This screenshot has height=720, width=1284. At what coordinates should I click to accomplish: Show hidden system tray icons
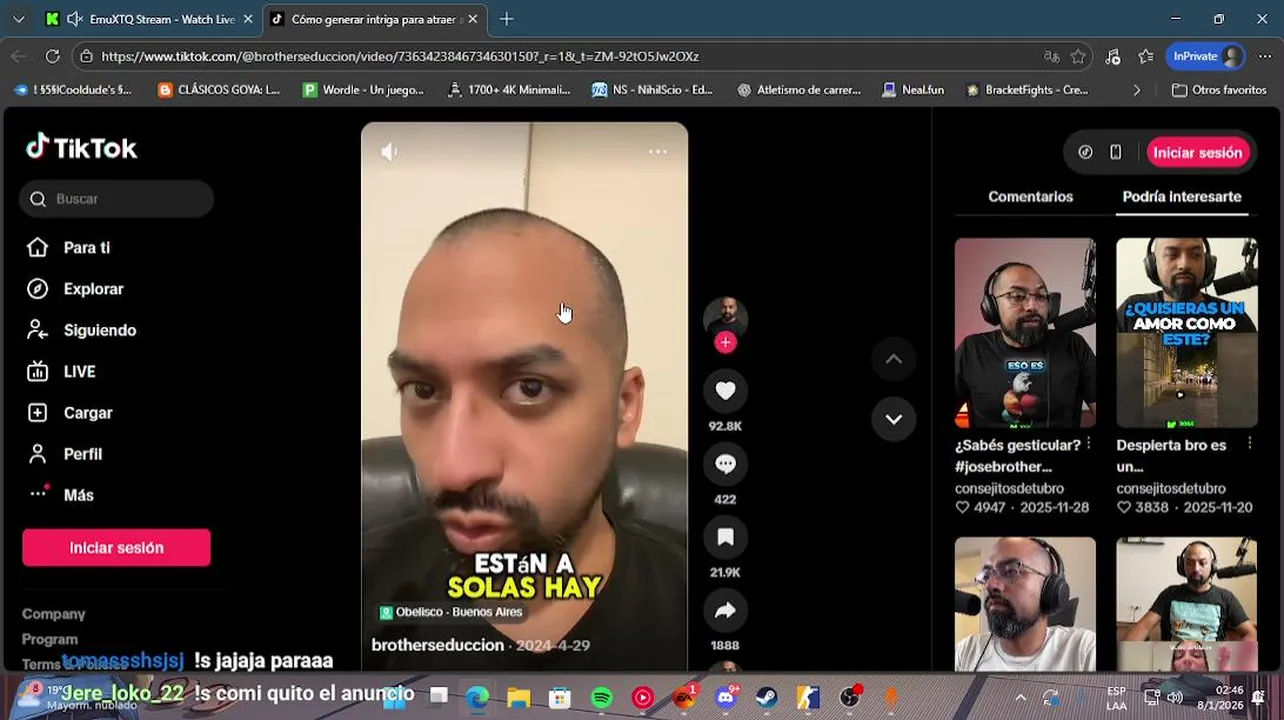(x=1020, y=697)
